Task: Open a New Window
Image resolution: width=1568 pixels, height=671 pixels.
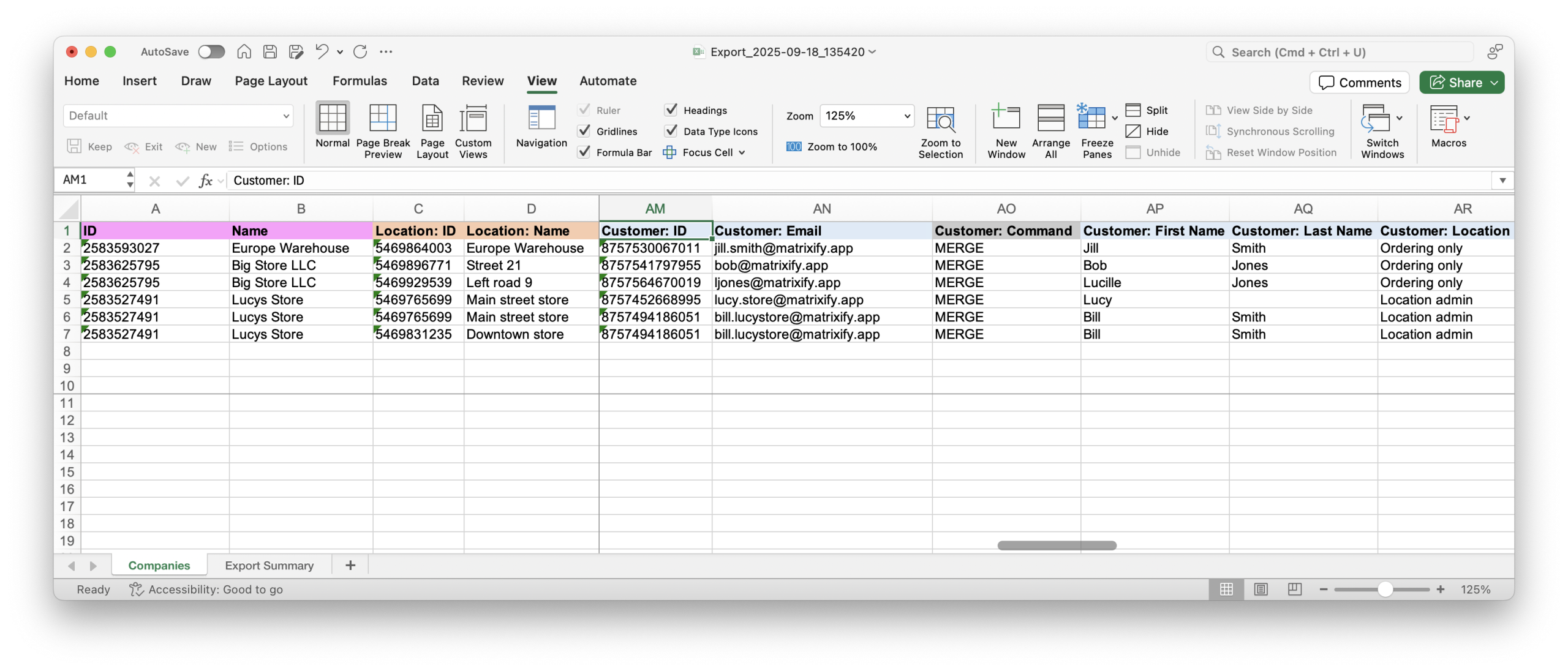Action: pyautogui.click(x=1006, y=118)
